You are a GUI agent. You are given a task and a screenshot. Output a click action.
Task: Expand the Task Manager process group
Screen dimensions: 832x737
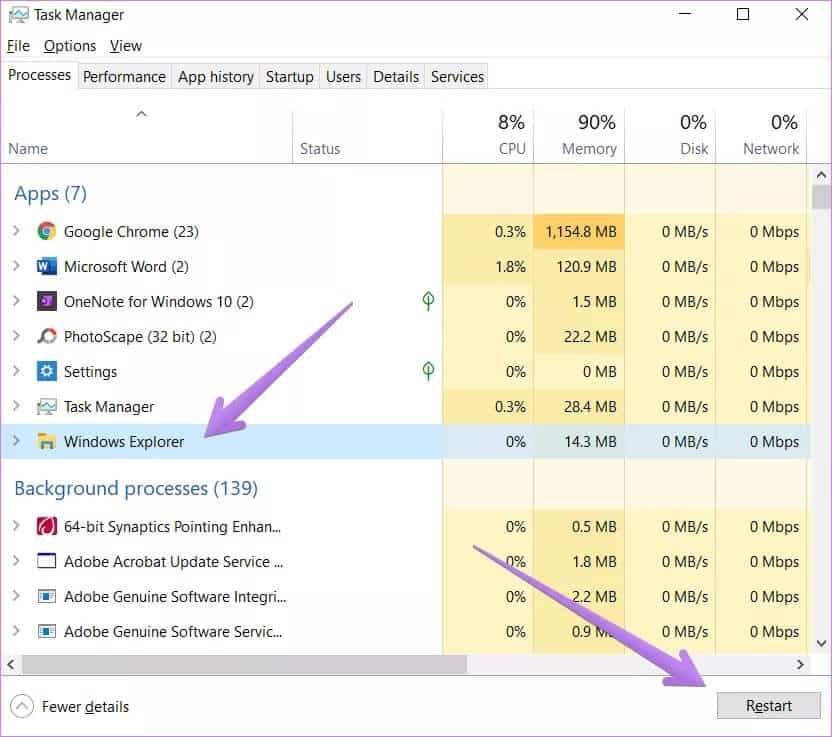pos(16,406)
